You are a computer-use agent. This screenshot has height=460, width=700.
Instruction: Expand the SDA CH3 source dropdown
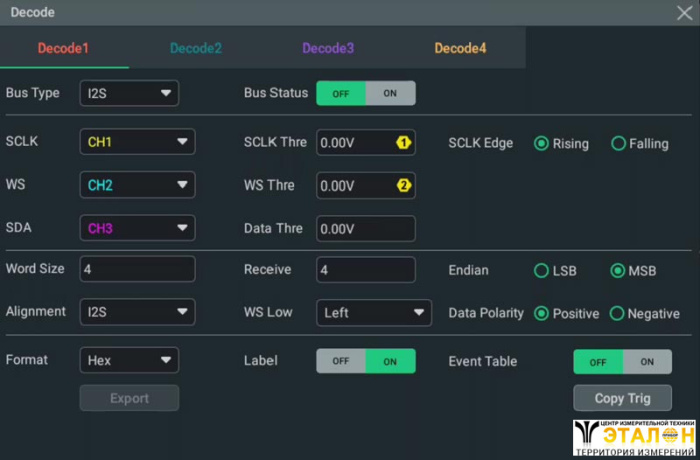coord(137,228)
